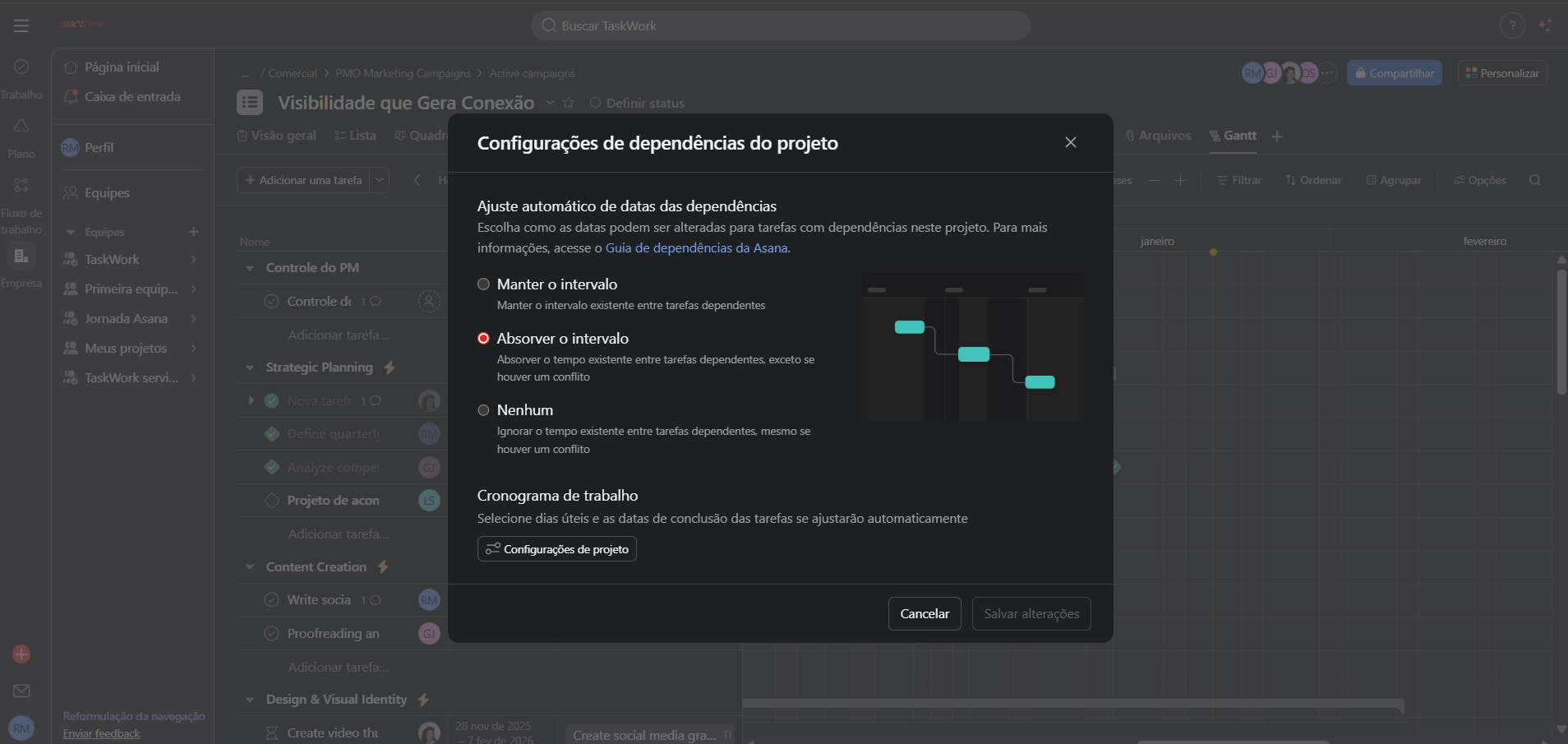Collapse the 'Content Creation' section
Image resolution: width=1568 pixels, height=744 pixels.
(x=250, y=567)
